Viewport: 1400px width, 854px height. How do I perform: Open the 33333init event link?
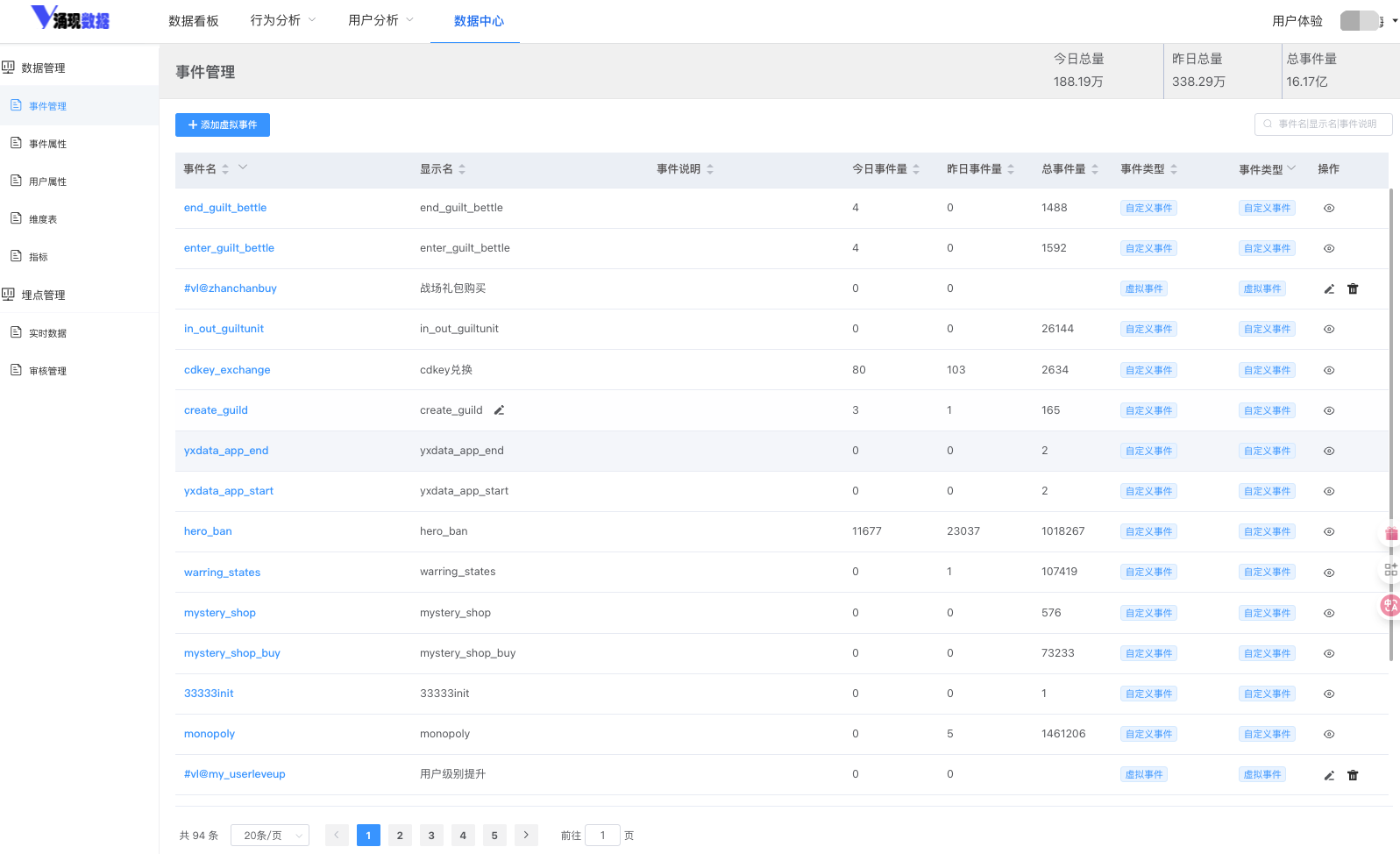pyautogui.click(x=209, y=694)
